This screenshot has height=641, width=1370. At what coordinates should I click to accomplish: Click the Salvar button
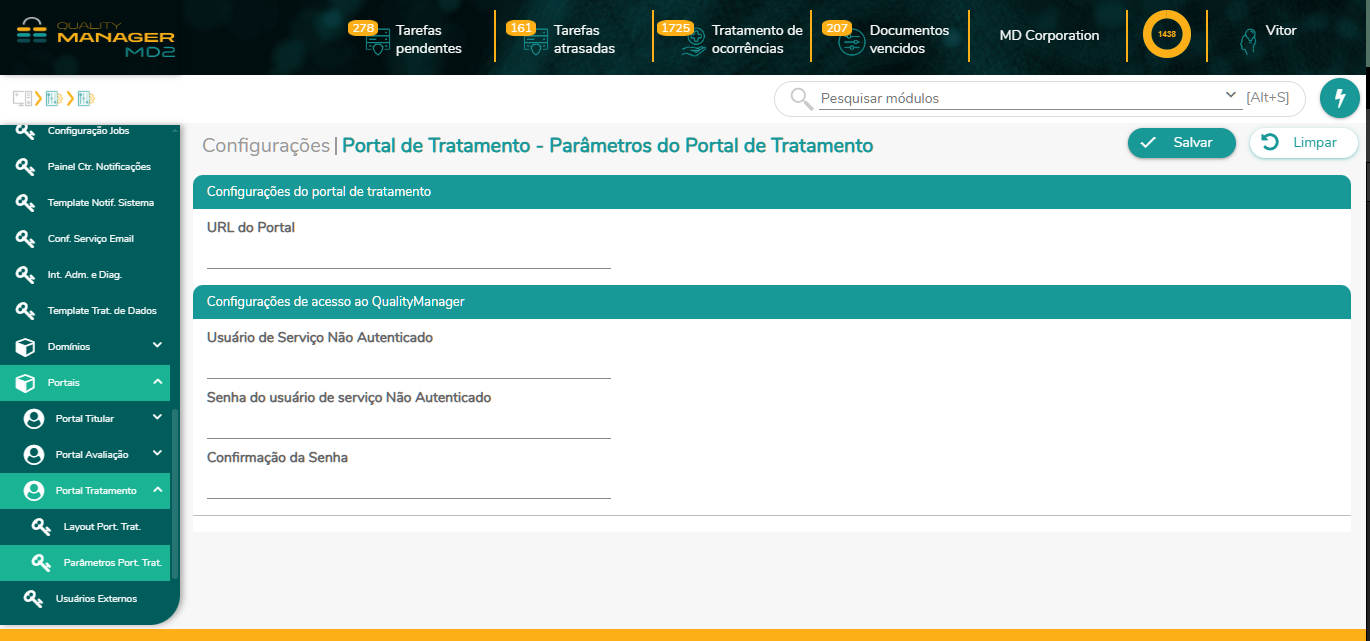click(x=1182, y=143)
